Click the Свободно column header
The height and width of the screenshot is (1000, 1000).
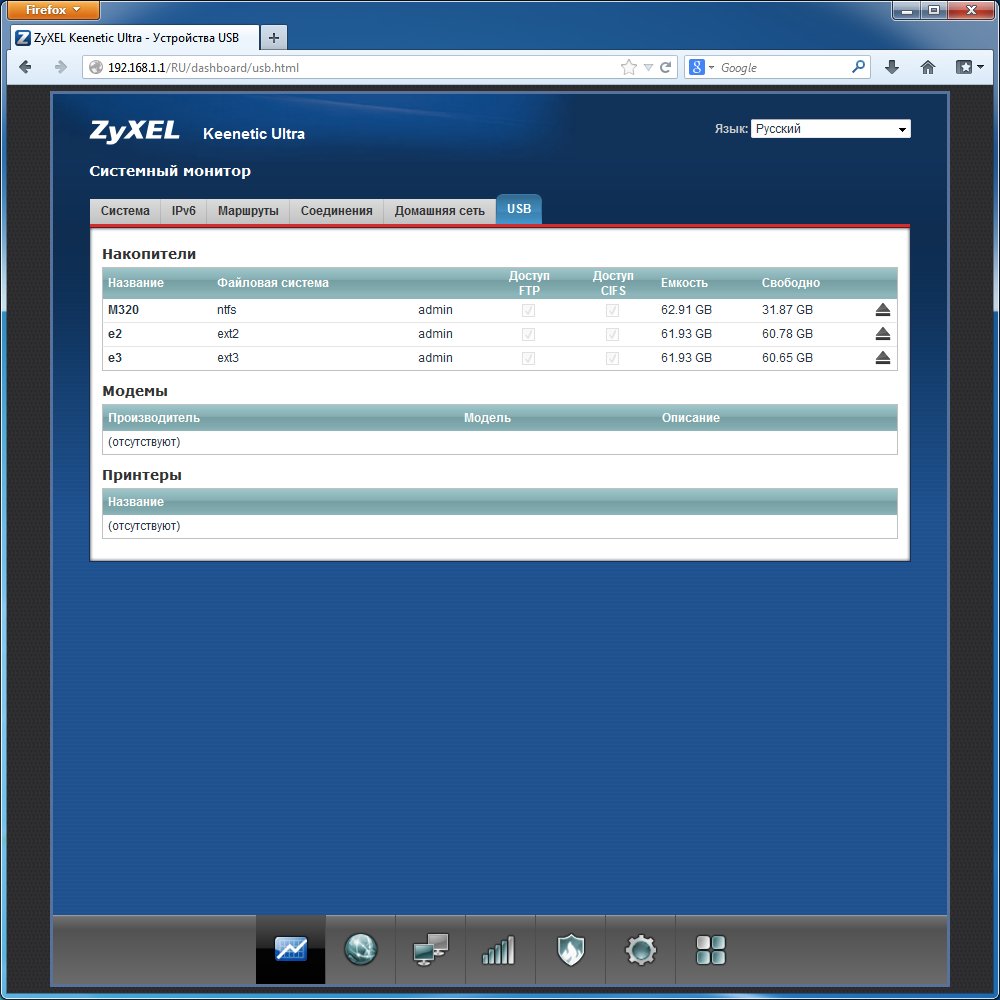tap(791, 283)
